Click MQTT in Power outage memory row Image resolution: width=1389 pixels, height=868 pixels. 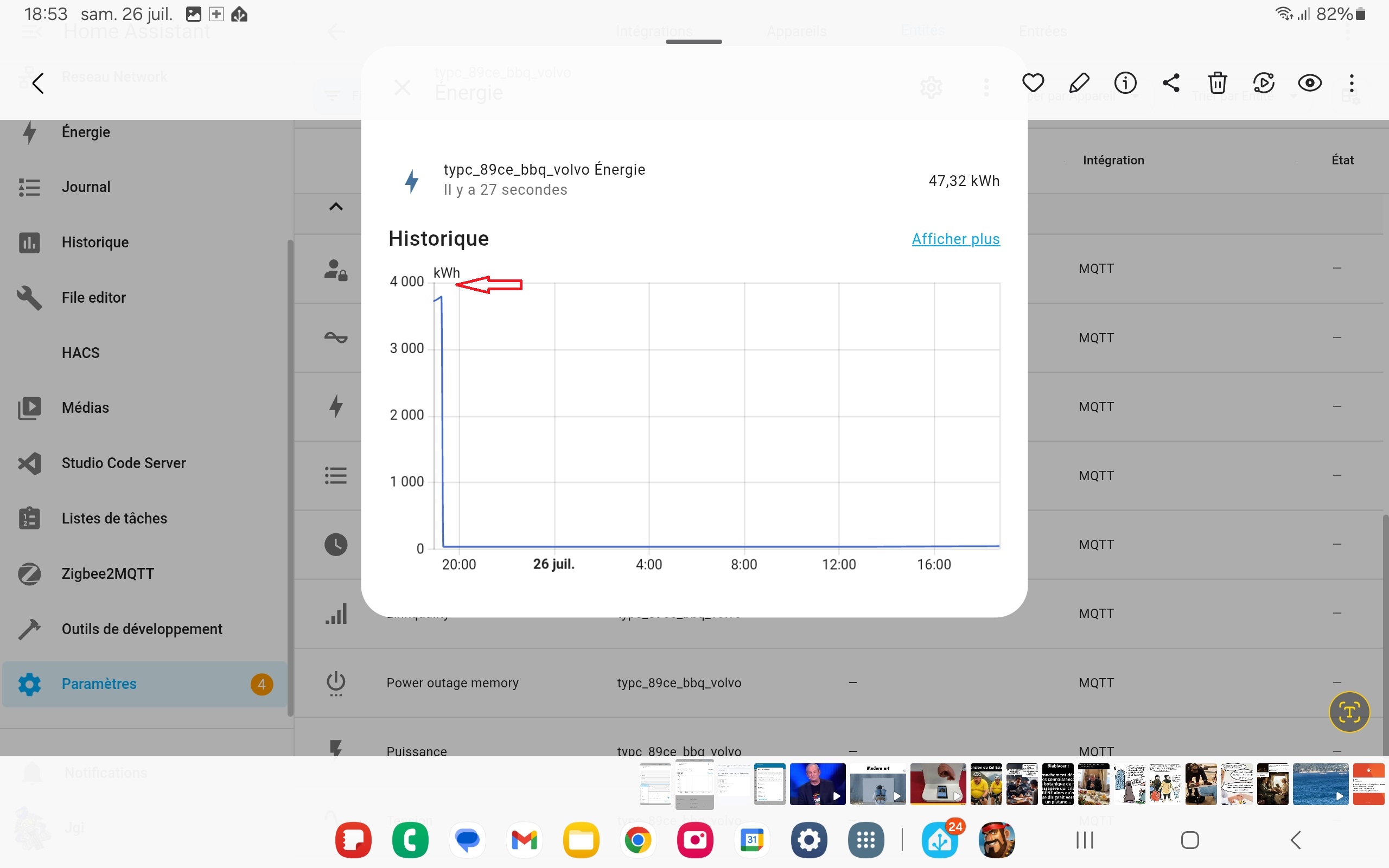coord(1095,682)
